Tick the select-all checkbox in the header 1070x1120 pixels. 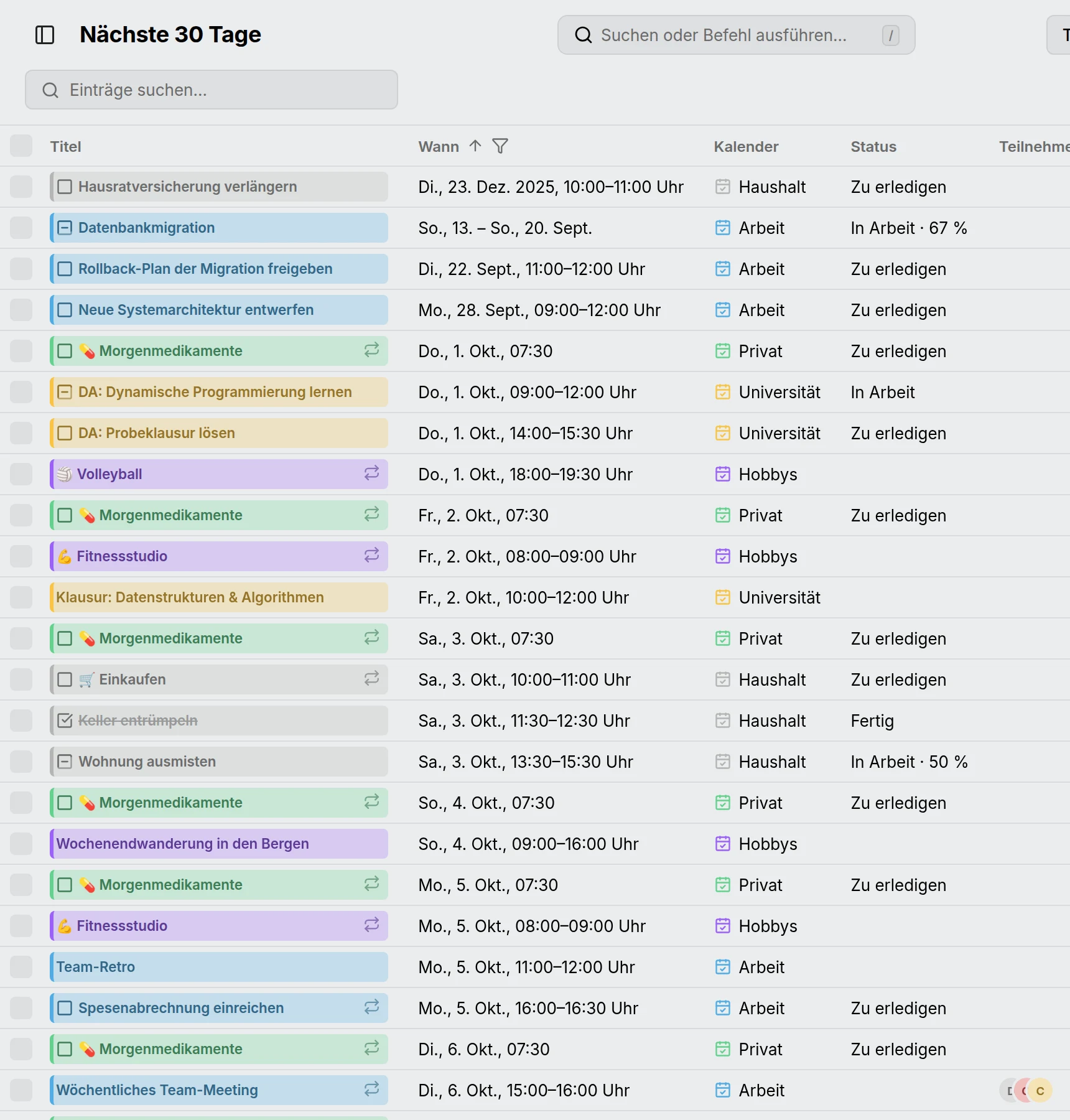(x=21, y=146)
